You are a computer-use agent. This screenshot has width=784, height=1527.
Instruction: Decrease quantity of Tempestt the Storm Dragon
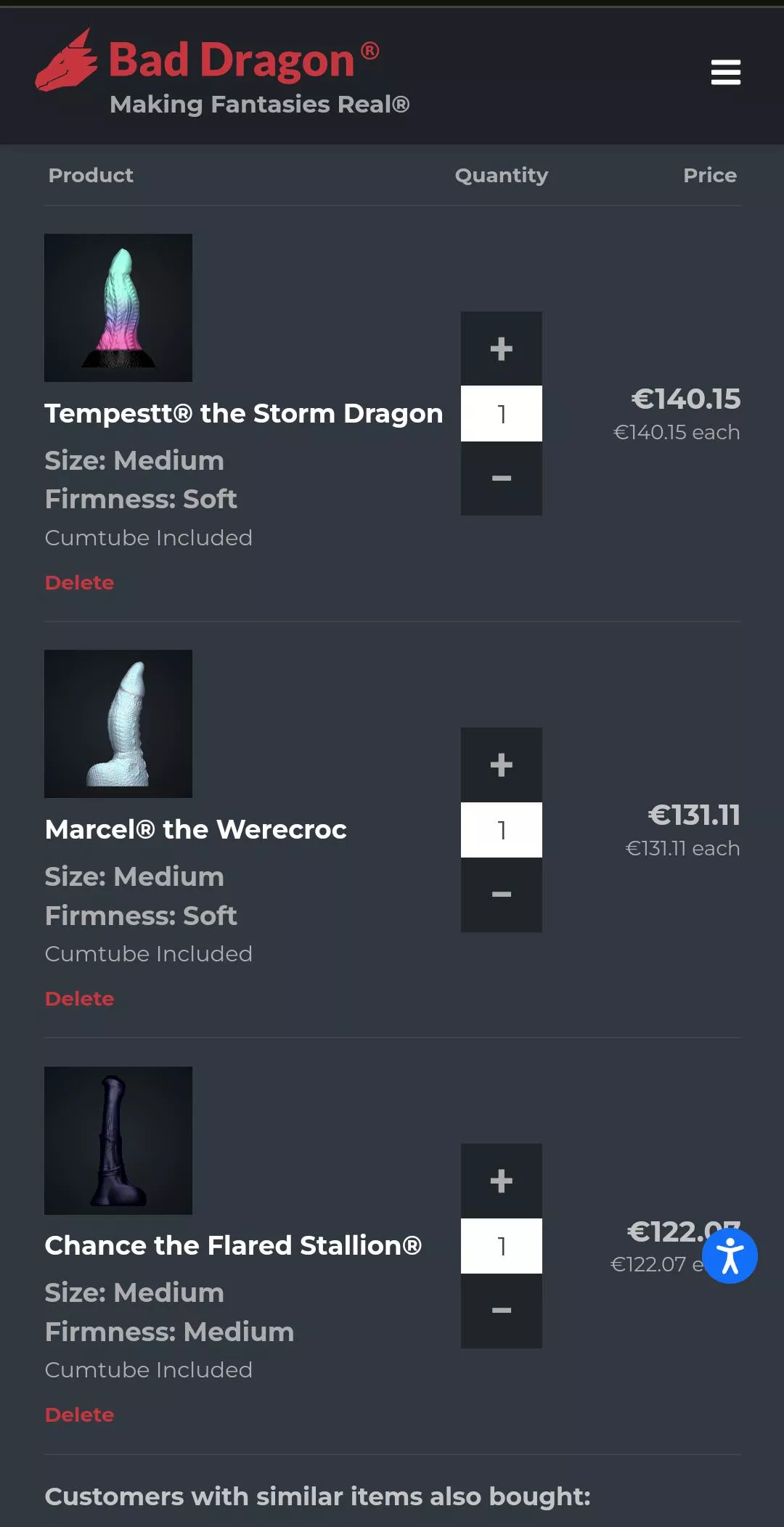(501, 479)
